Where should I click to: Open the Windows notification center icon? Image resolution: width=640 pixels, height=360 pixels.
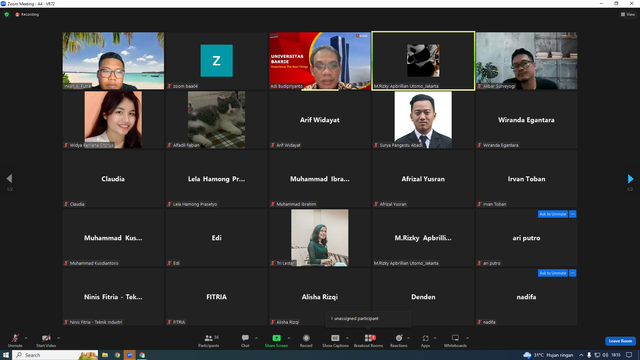click(x=629, y=355)
